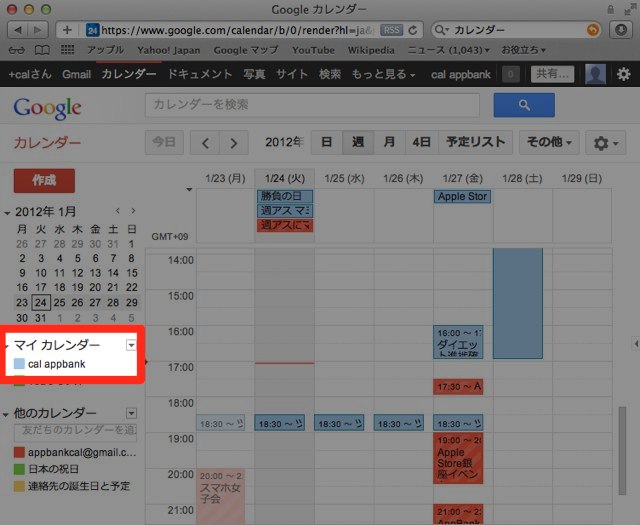Screen dimensions: 640x525
Task: Toggle appbankcal@gmail.c... calendar visibility
Action: click(x=19, y=452)
